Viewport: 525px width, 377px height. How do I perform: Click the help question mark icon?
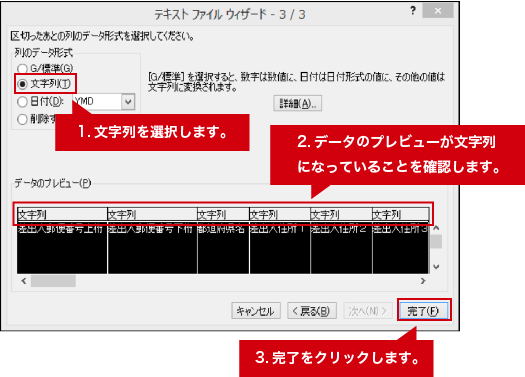click(x=413, y=11)
